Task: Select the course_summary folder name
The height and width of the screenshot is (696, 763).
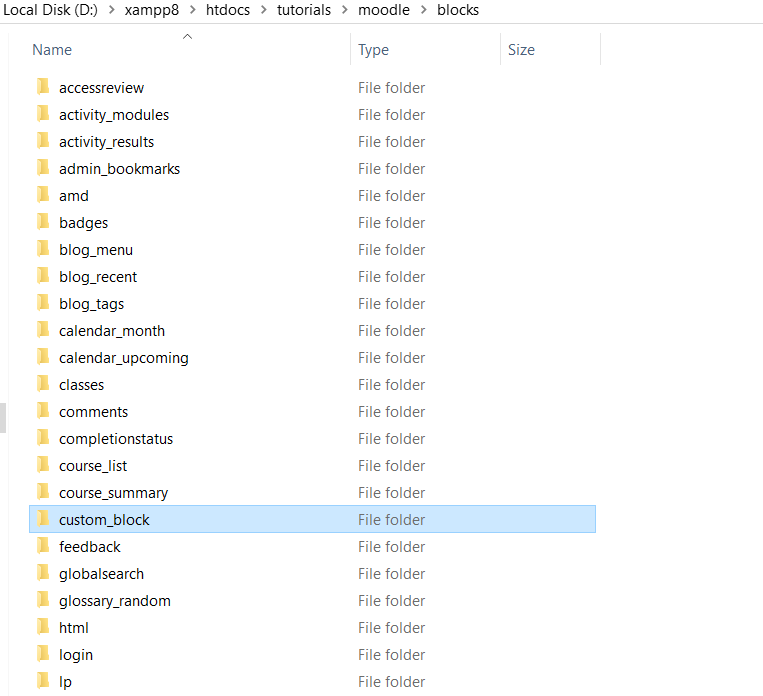Action: coord(114,493)
